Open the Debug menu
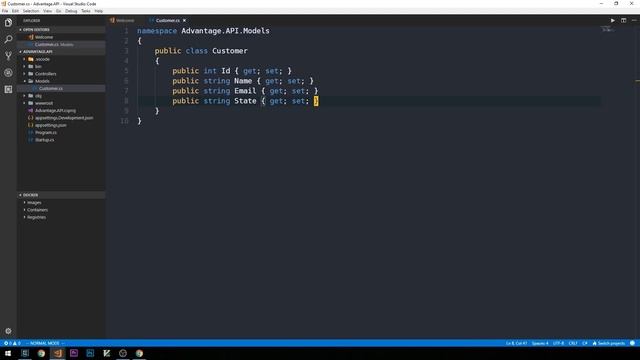Viewport: 640px width, 360px height. click(71, 11)
